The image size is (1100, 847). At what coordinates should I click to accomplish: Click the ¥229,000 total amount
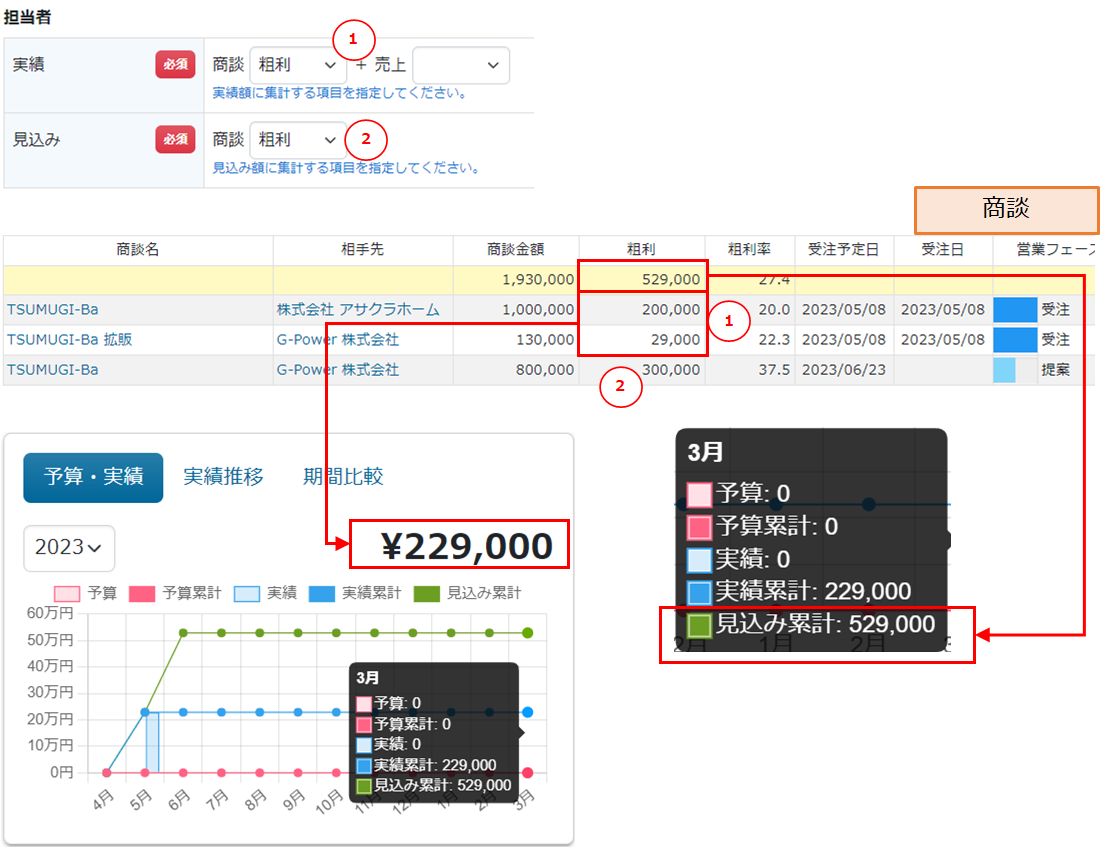click(x=467, y=547)
